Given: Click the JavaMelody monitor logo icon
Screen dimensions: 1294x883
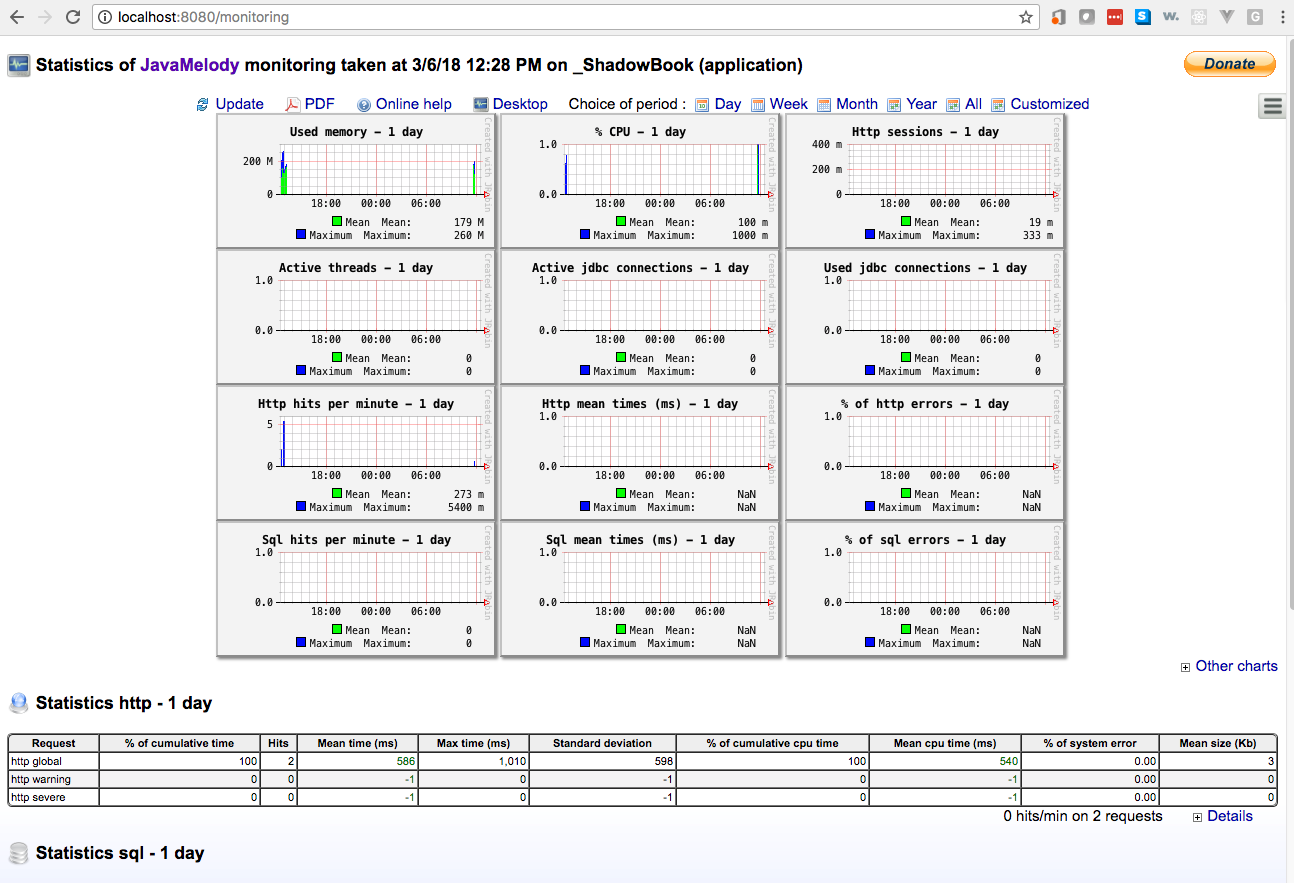Looking at the screenshot, I should (19, 65).
